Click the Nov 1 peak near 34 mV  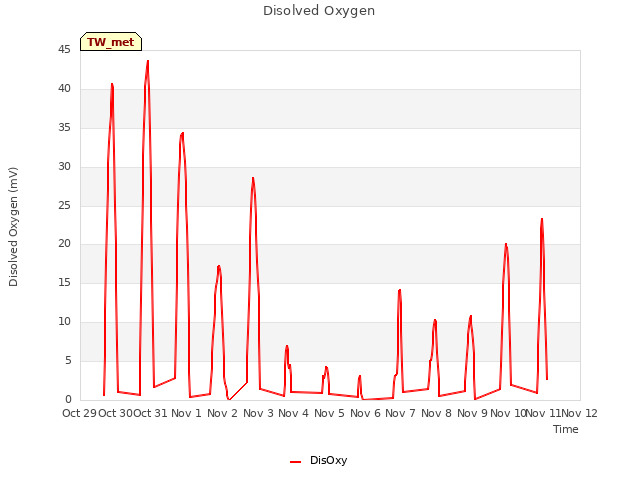pos(182,133)
